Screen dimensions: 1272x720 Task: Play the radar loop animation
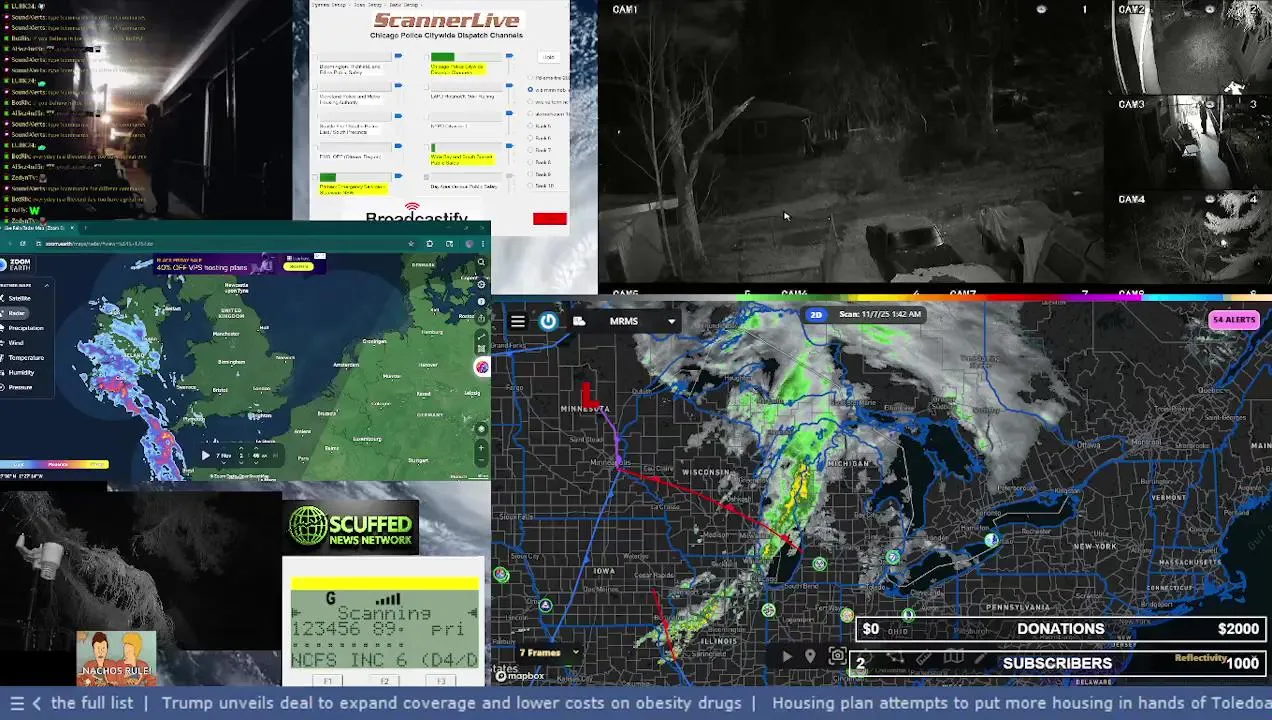coord(786,656)
